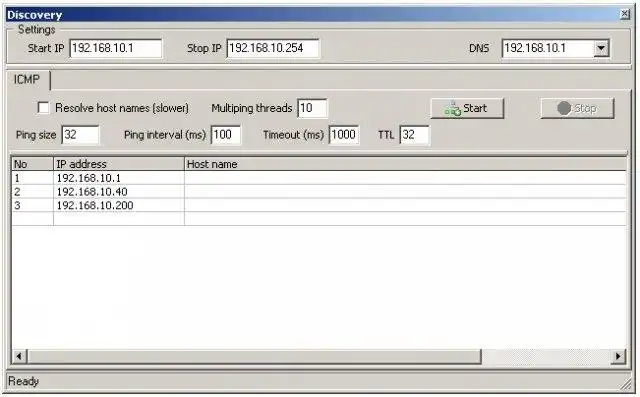640x397 pixels.
Task: Click row number 2 cell
Action: click(x=32, y=192)
